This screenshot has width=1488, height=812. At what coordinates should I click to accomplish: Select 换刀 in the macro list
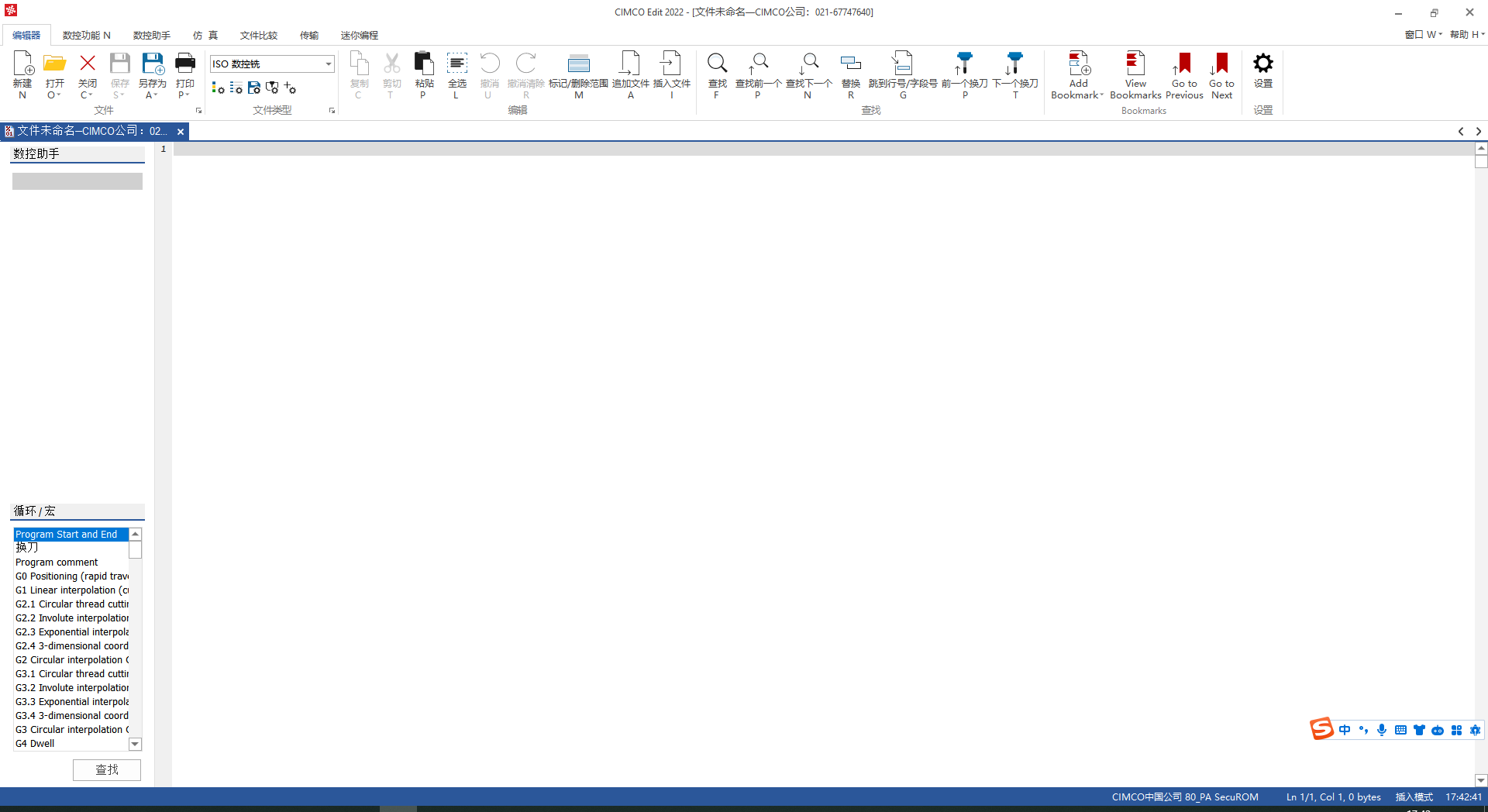pyautogui.click(x=71, y=548)
